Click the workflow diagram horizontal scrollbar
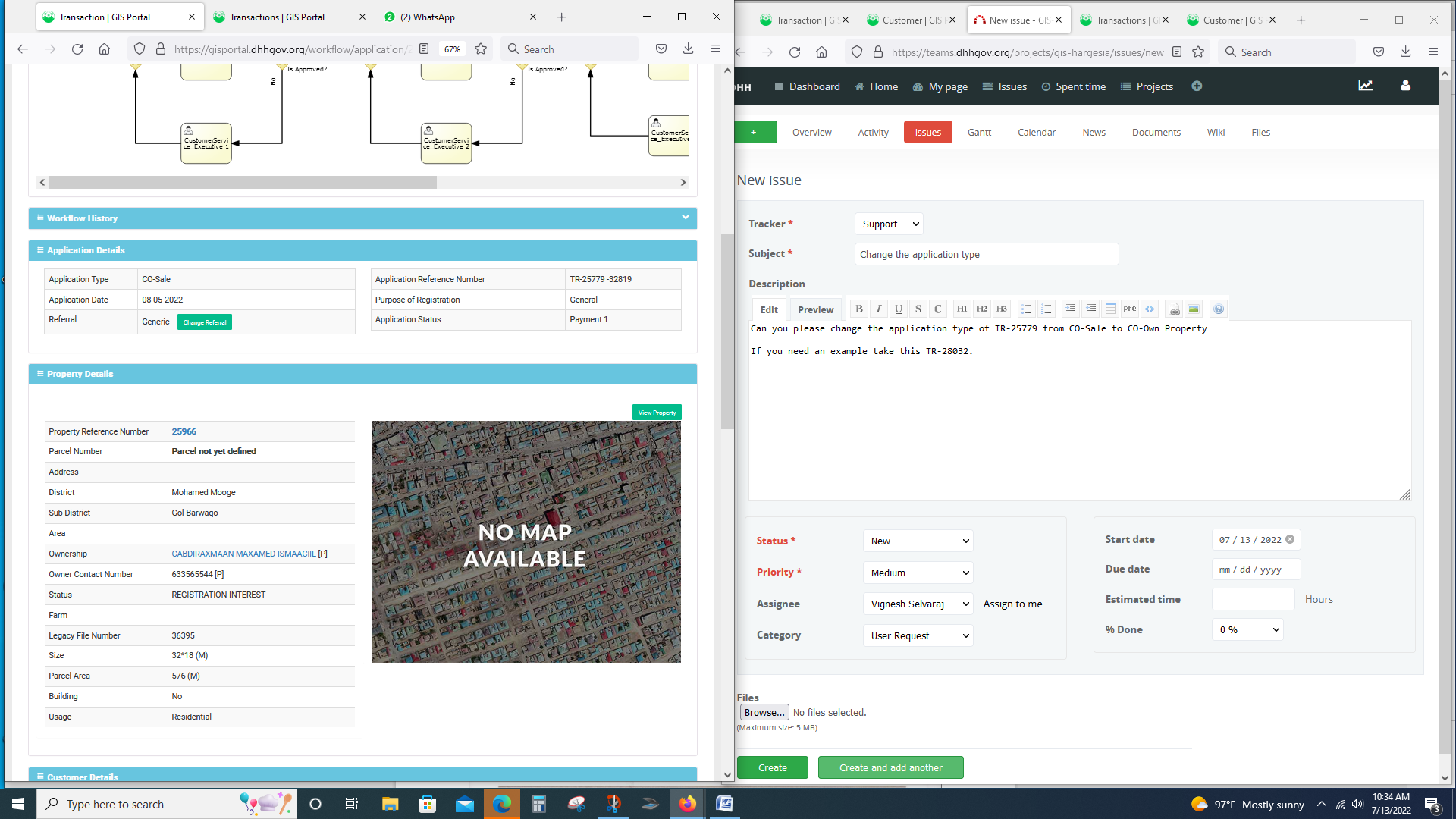This screenshot has width=1456, height=819. point(243,182)
